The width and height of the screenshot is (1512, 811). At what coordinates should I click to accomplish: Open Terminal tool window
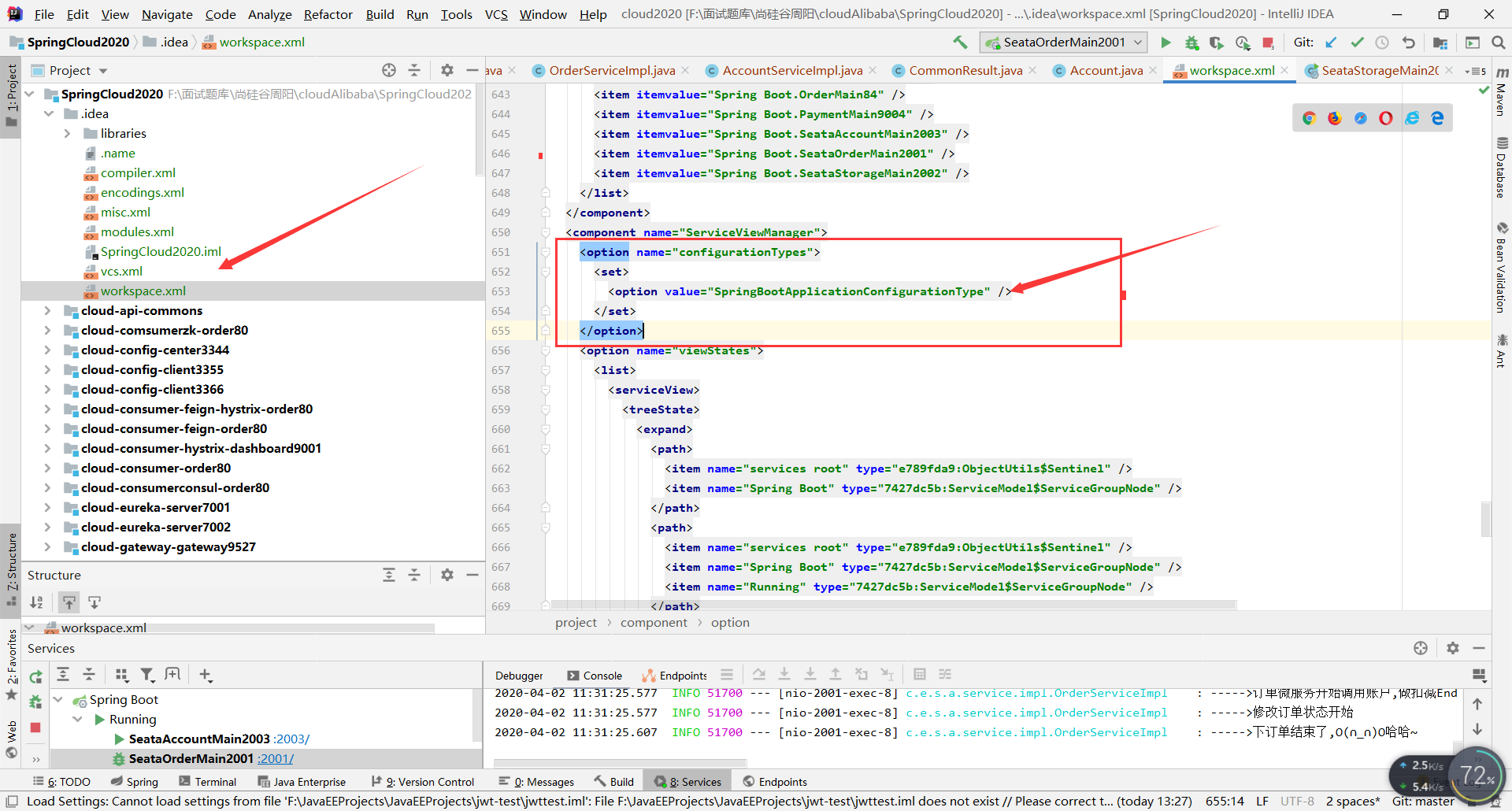point(207,782)
